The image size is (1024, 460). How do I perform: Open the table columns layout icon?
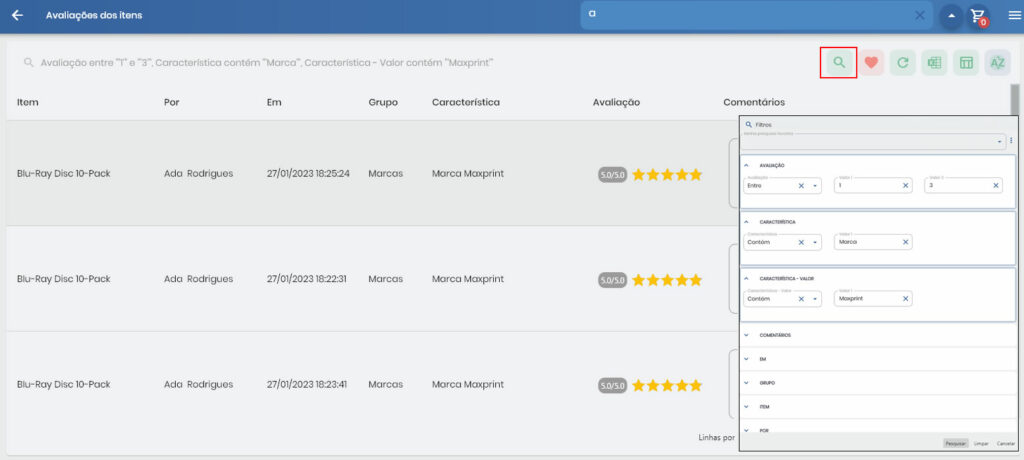(x=966, y=63)
